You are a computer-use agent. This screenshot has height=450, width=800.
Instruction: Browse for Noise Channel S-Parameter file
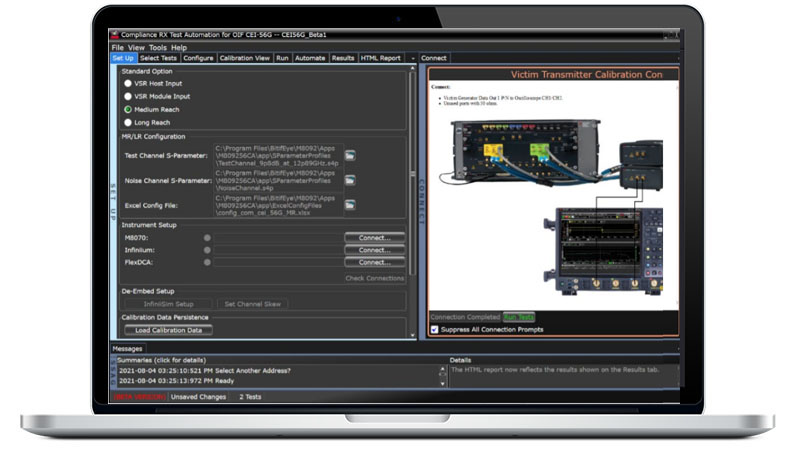350,180
